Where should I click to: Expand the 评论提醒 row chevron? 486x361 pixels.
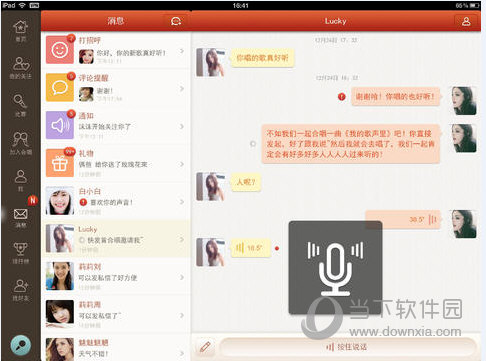[x=182, y=89]
